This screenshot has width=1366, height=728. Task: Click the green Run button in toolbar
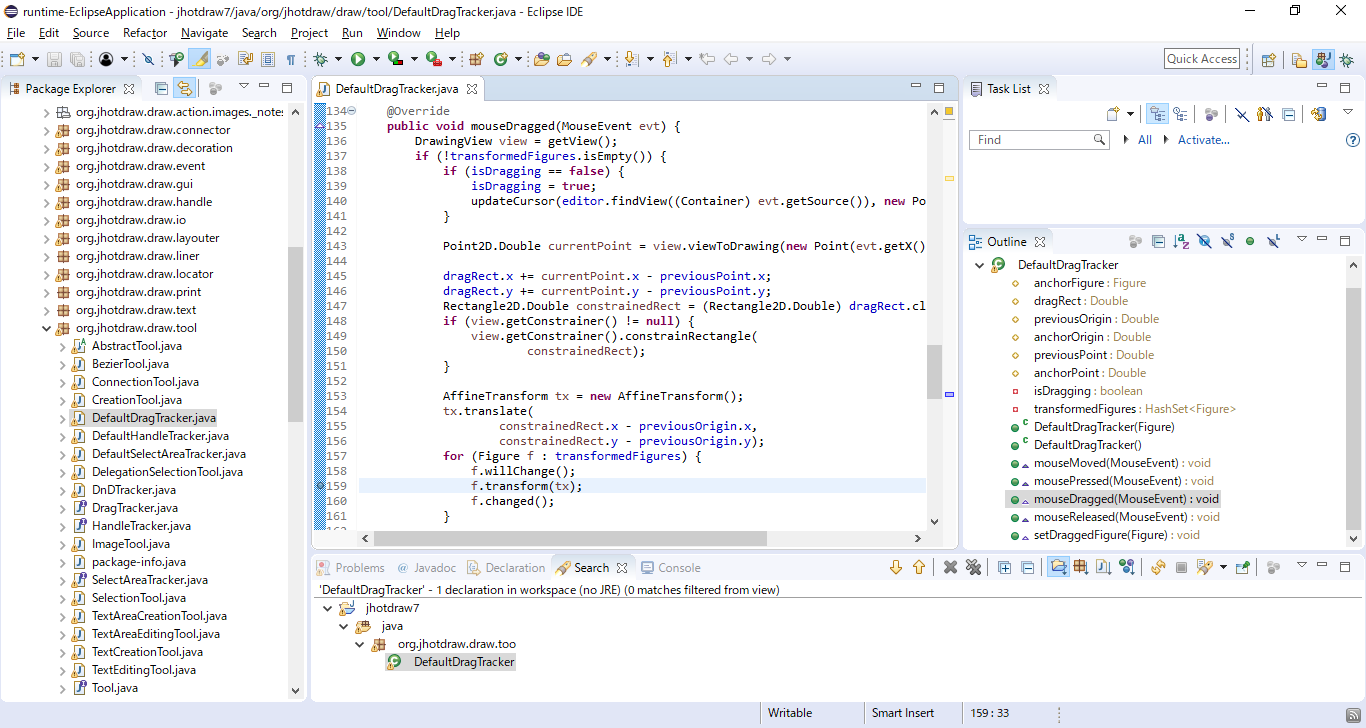point(357,59)
